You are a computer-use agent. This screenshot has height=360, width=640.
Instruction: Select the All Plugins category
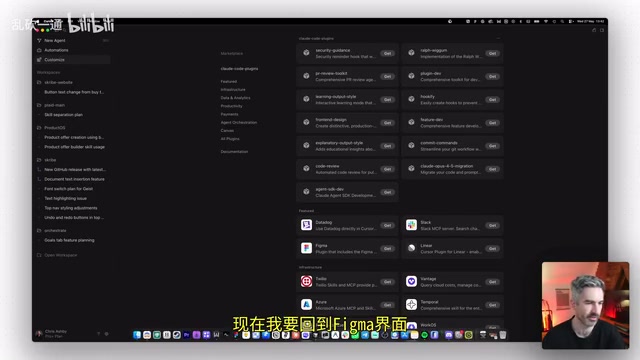[x=230, y=139]
